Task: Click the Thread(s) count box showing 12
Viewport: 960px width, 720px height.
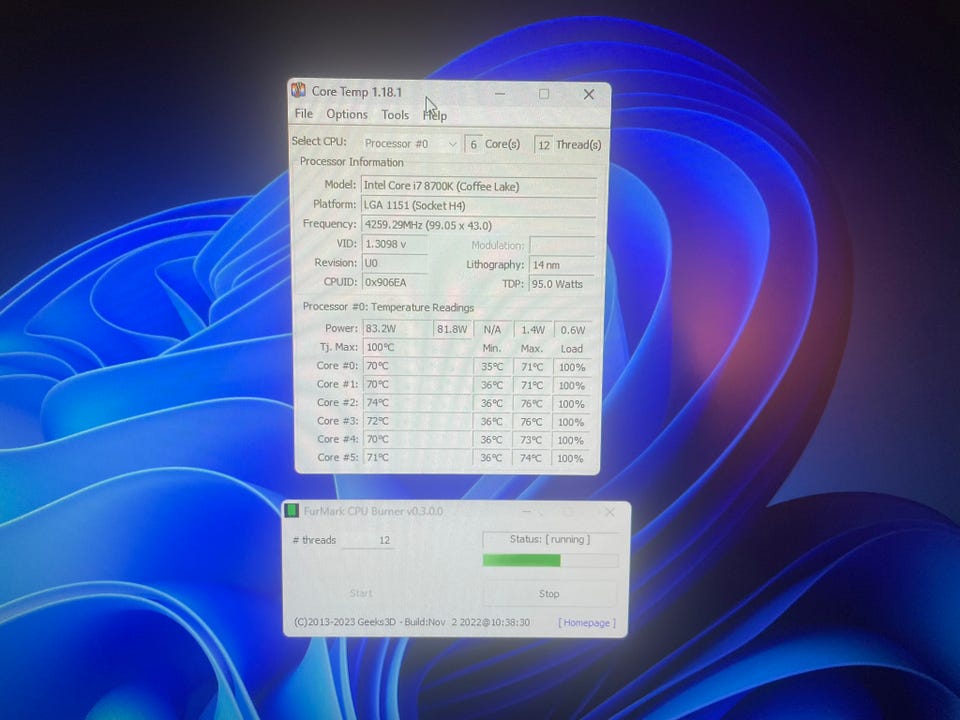Action: point(544,144)
